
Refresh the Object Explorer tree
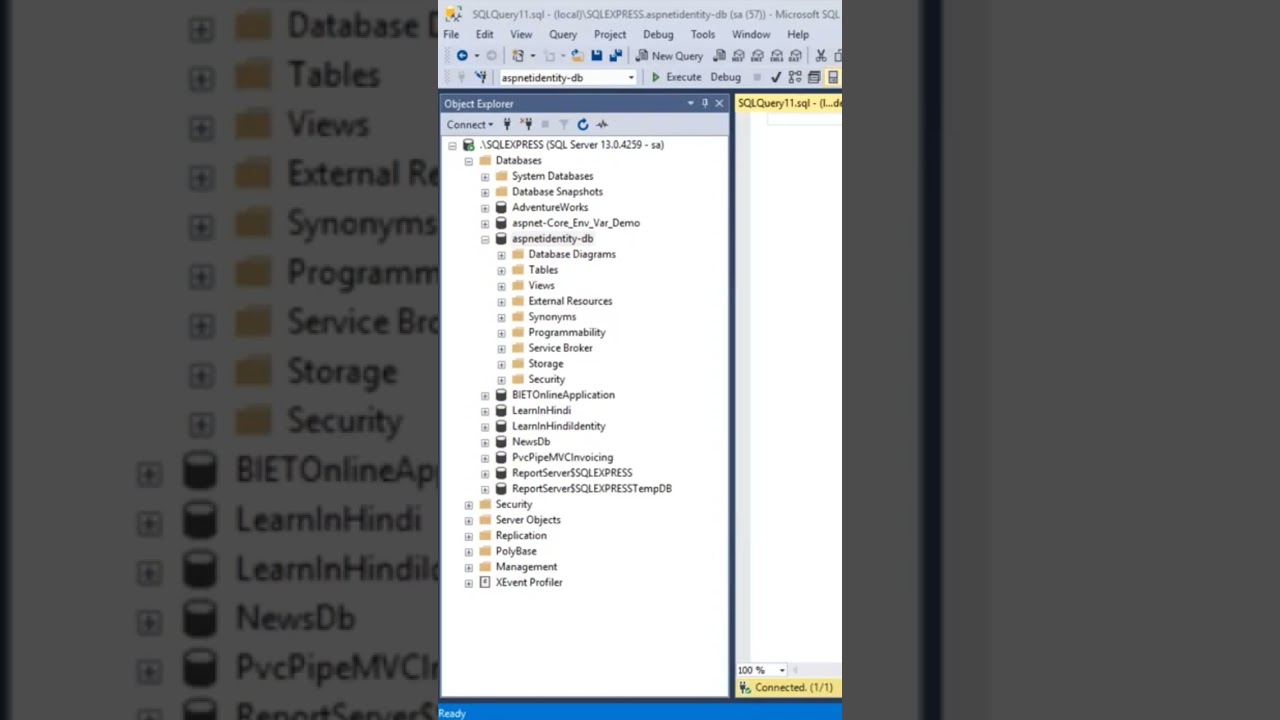583,125
